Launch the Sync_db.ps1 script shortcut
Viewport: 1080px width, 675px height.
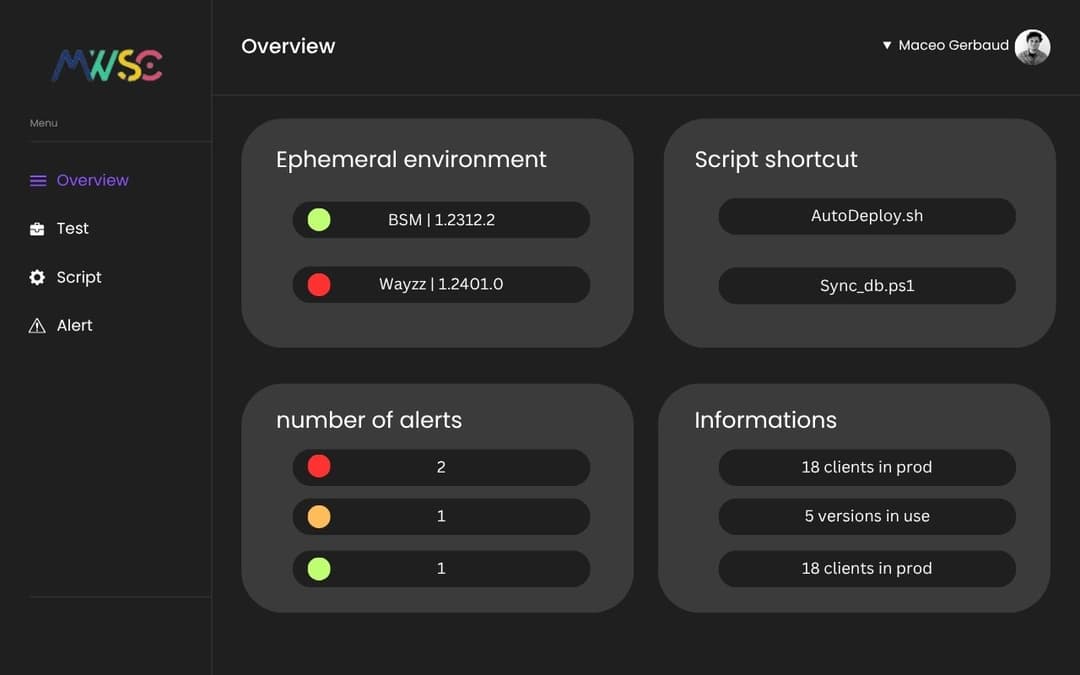(x=866, y=286)
